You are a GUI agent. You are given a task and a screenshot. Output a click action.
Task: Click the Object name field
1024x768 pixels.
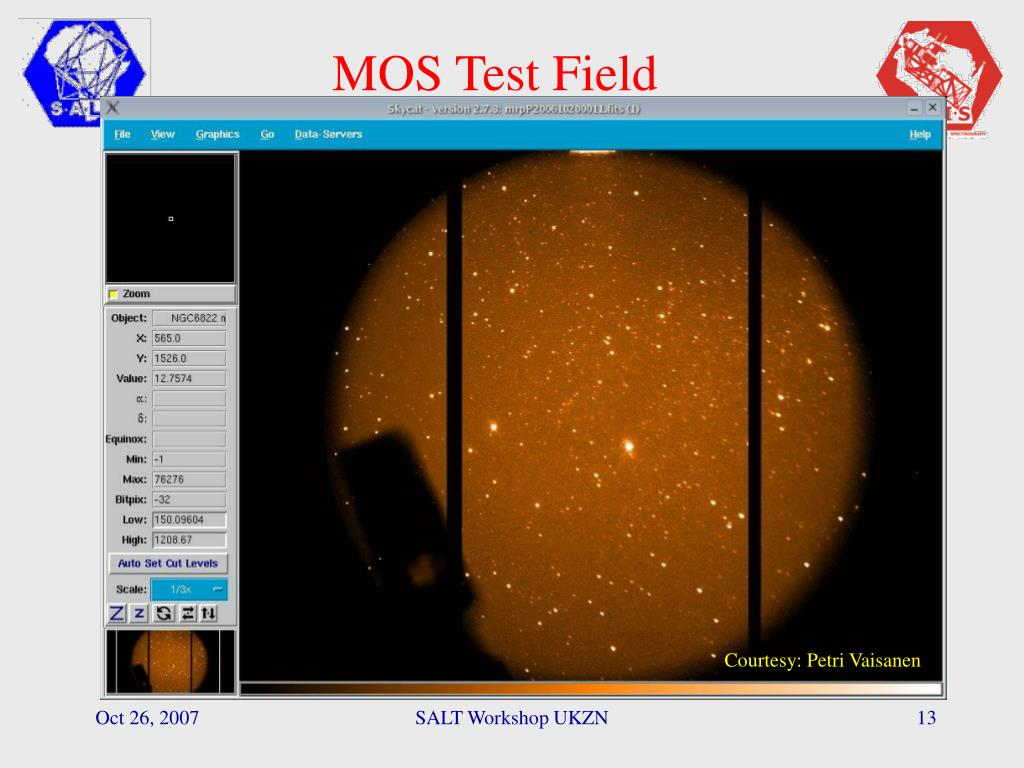[x=189, y=318]
